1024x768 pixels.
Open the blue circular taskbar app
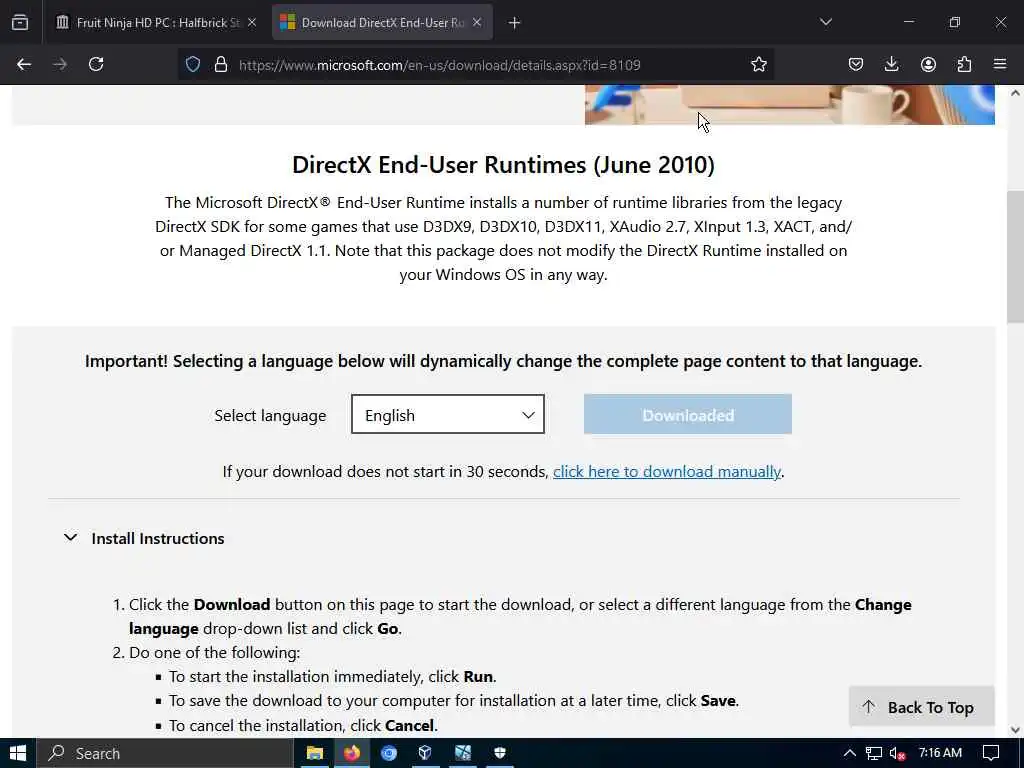(x=389, y=753)
